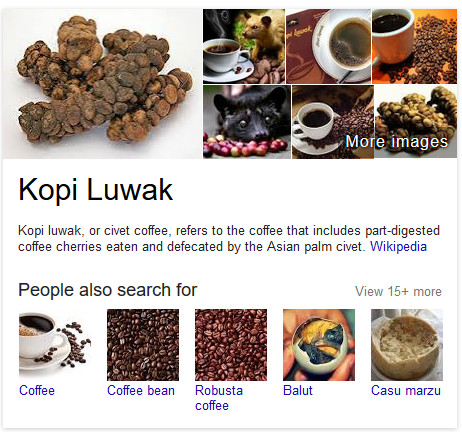
Task: Click the Balut egg thumbnail
Action: (x=319, y=345)
